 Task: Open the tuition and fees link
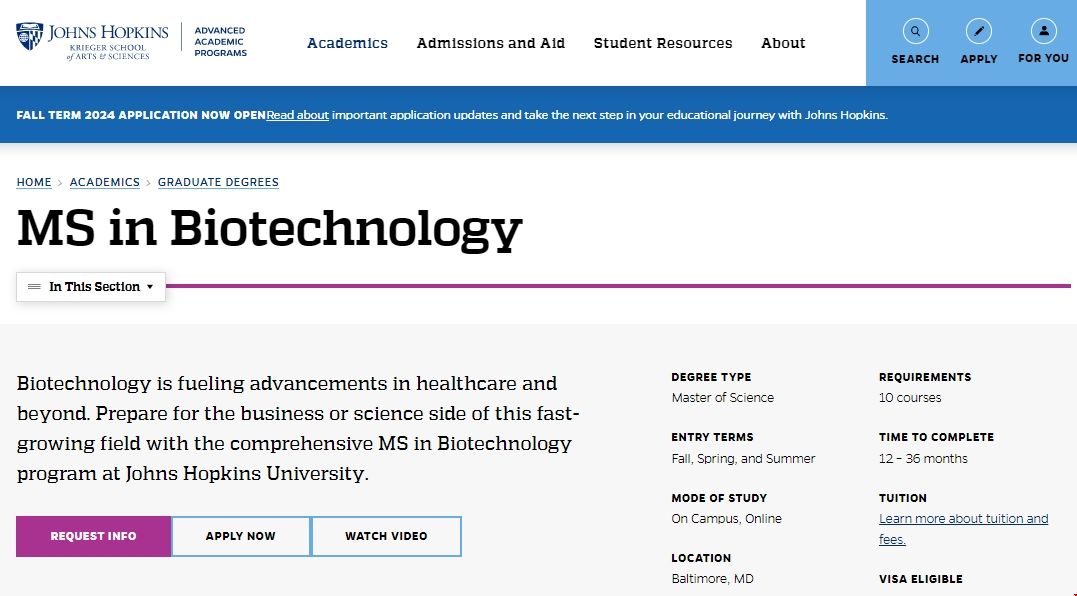pos(963,518)
